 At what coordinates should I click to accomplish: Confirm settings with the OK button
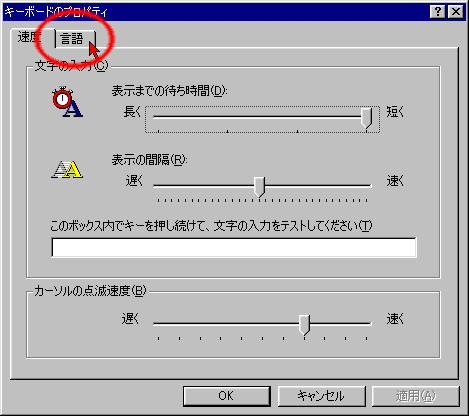[226, 396]
